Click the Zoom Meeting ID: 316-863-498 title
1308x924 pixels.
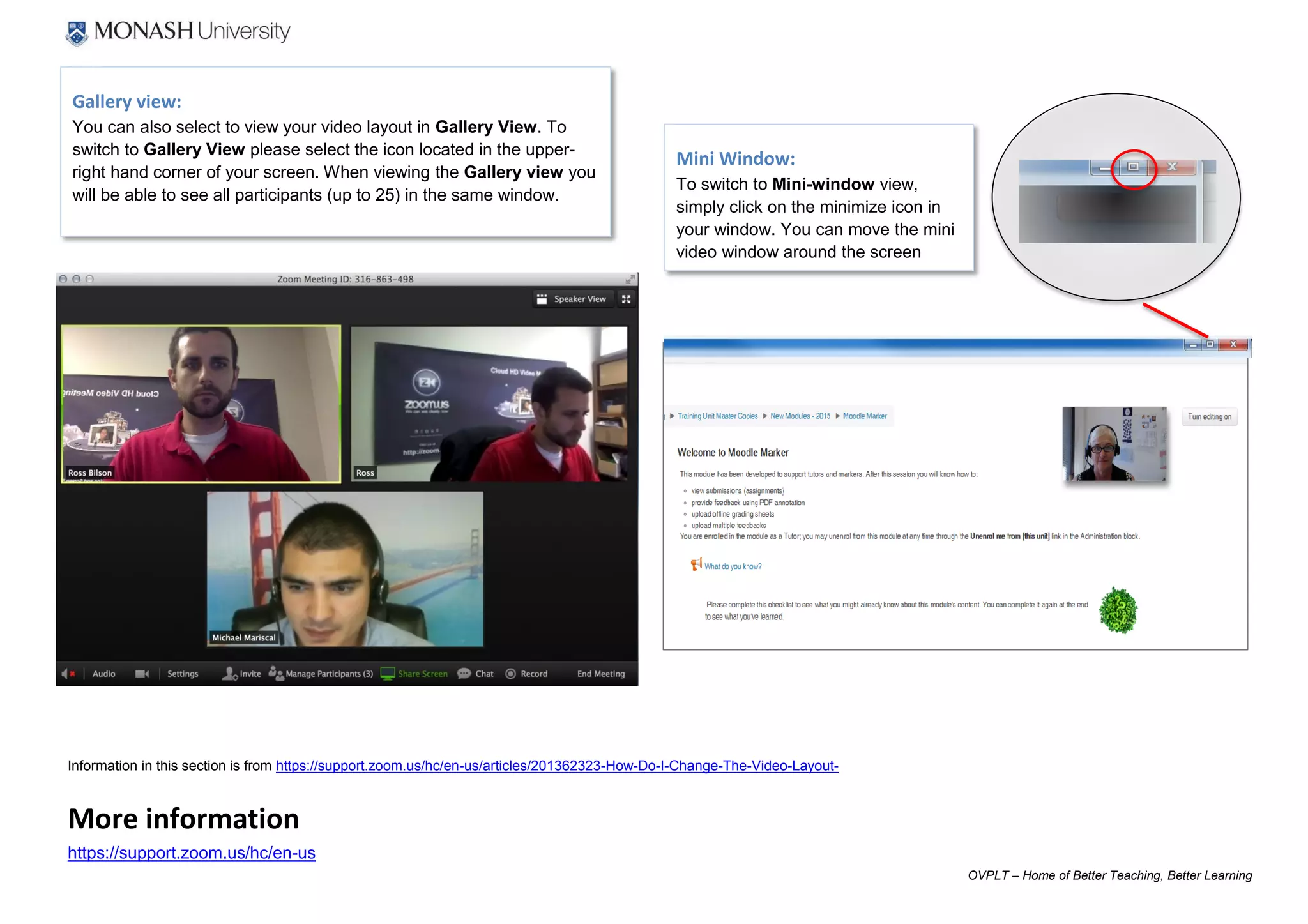coord(345,279)
